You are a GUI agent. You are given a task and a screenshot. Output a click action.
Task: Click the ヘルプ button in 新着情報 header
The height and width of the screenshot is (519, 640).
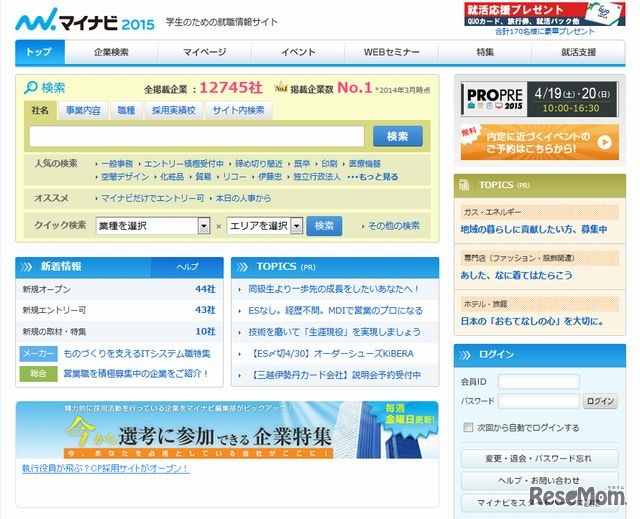[187, 267]
